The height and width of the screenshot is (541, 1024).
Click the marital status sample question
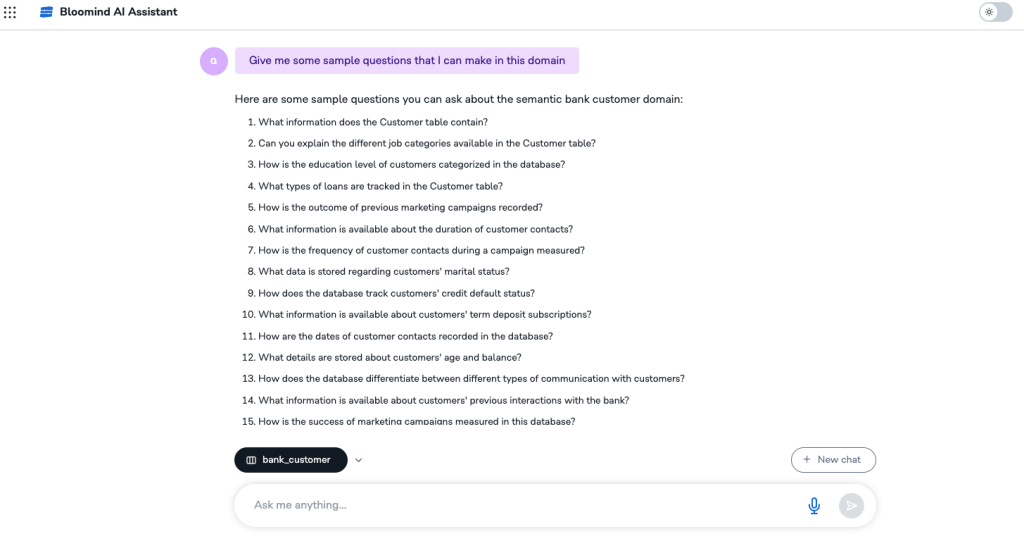point(384,272)
